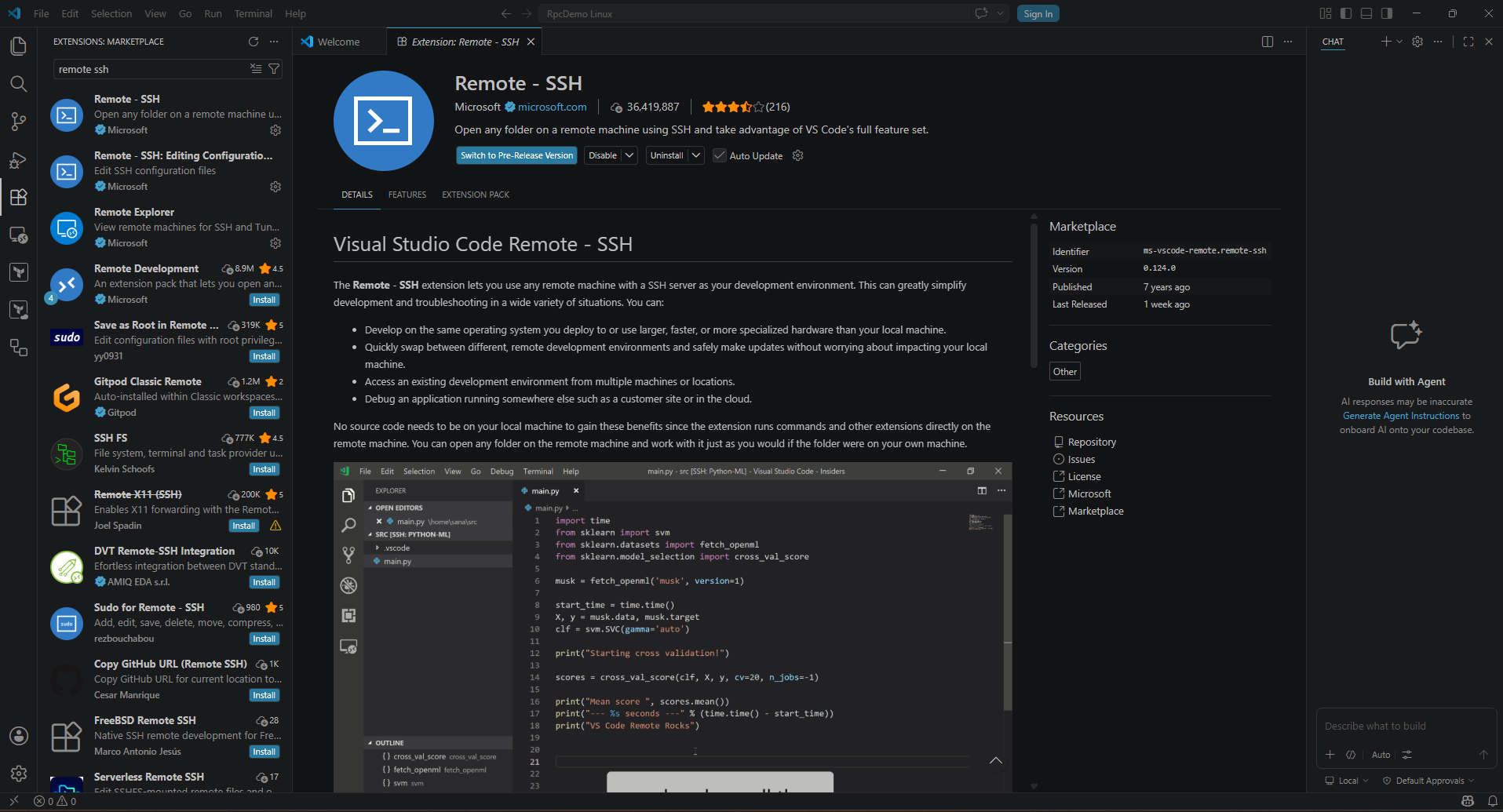Open the new chat dropdown chevron
Screen dimensions: 1503x812
click(1399, 42)
